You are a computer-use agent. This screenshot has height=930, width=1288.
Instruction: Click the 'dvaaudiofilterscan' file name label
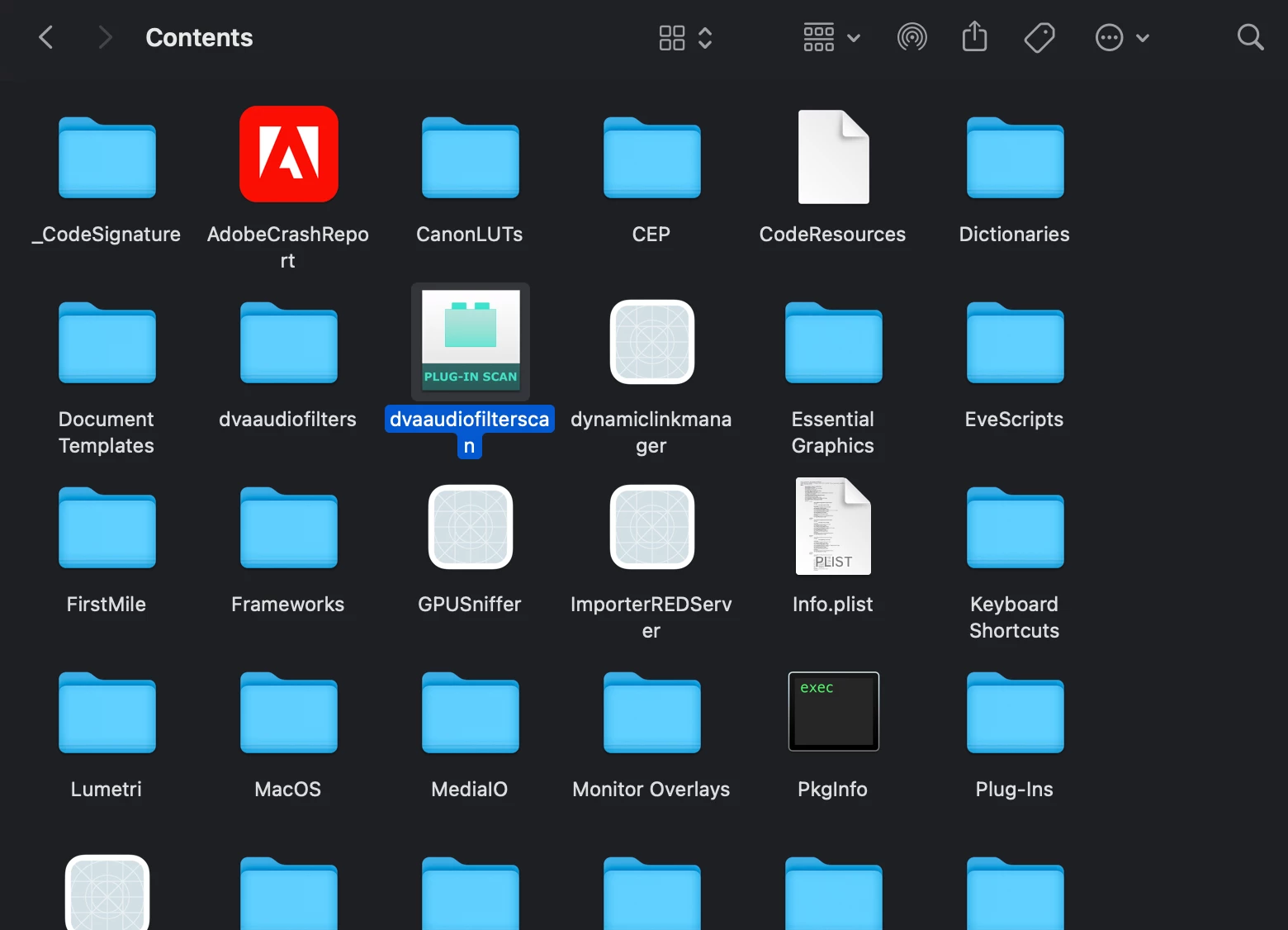click(470, 432)
